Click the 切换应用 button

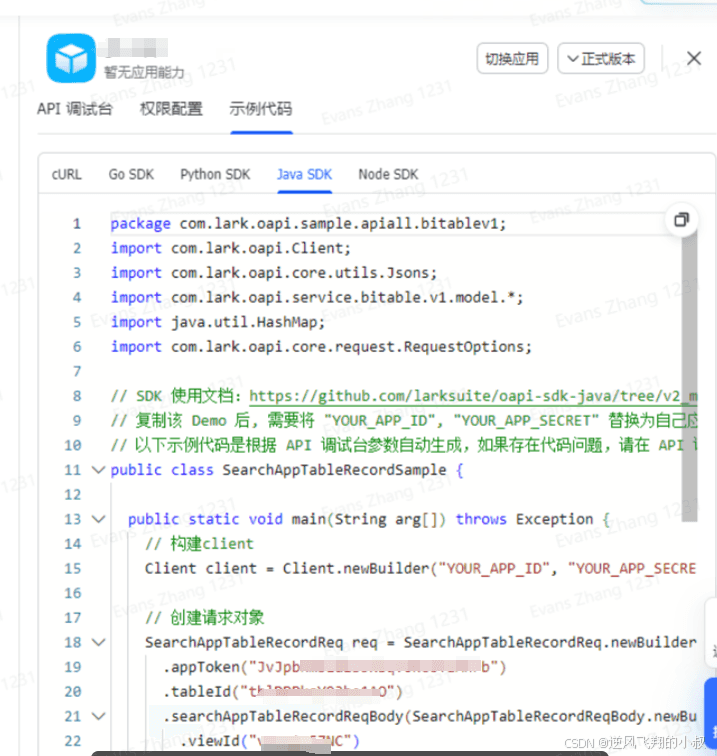pyautogui.click(x=512, y=58)
